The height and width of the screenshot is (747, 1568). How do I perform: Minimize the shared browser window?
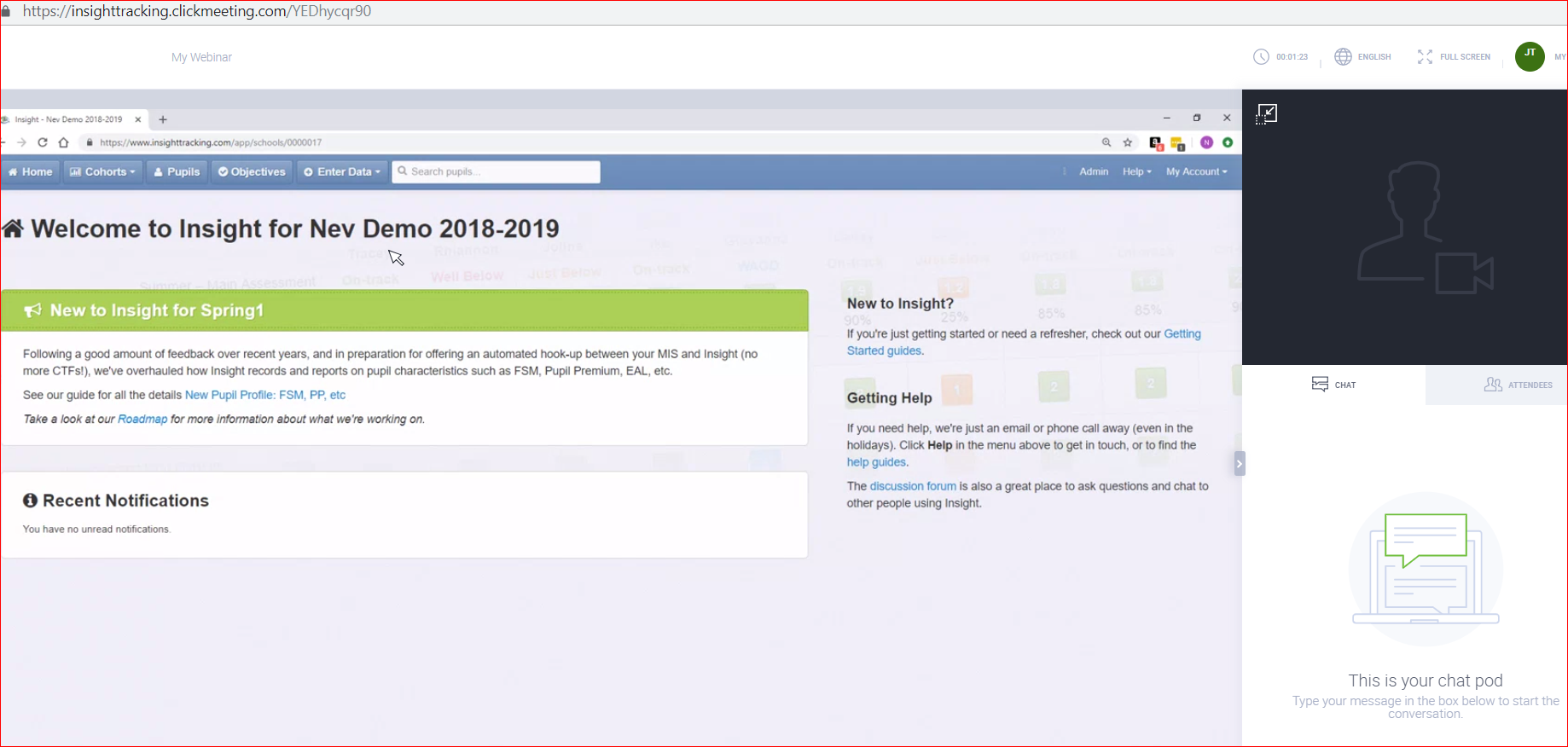point(1166,118)
